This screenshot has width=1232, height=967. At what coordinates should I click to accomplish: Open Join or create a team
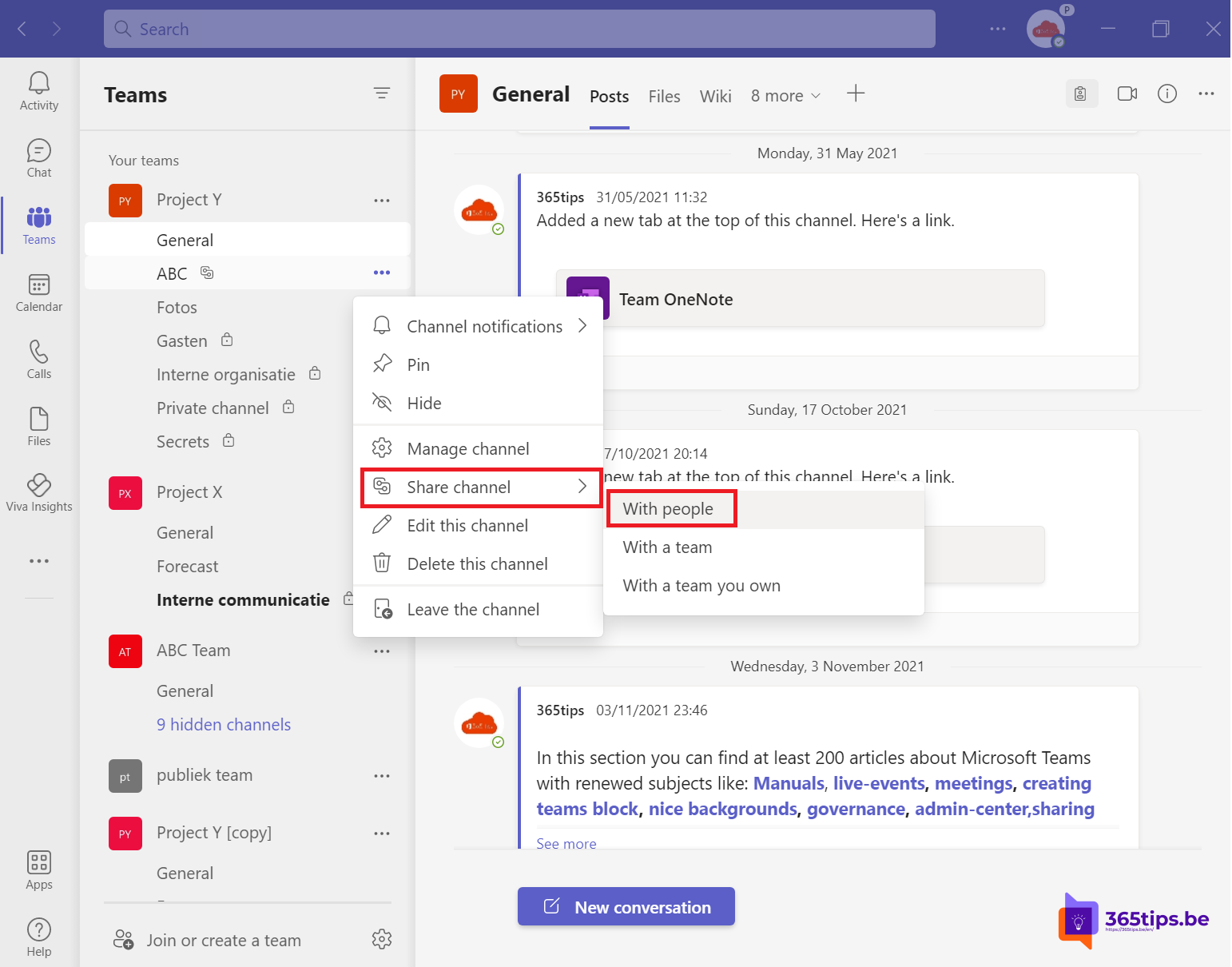tap(223, 940)
